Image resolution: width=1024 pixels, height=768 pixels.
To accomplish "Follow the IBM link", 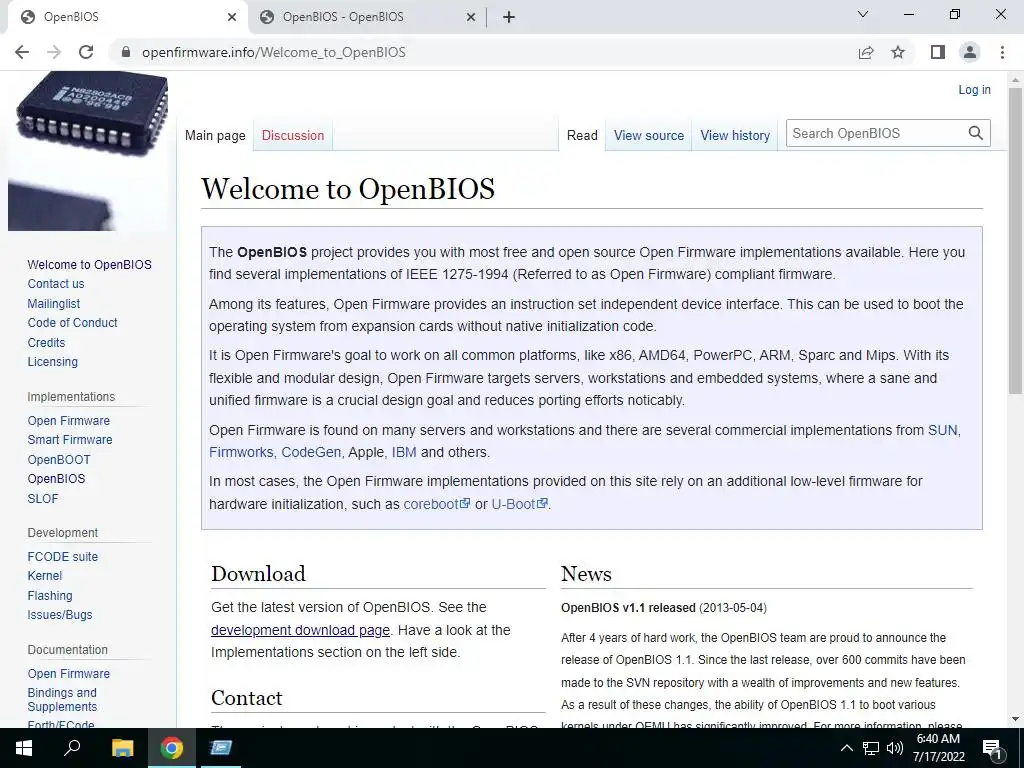I will (404, 452).
